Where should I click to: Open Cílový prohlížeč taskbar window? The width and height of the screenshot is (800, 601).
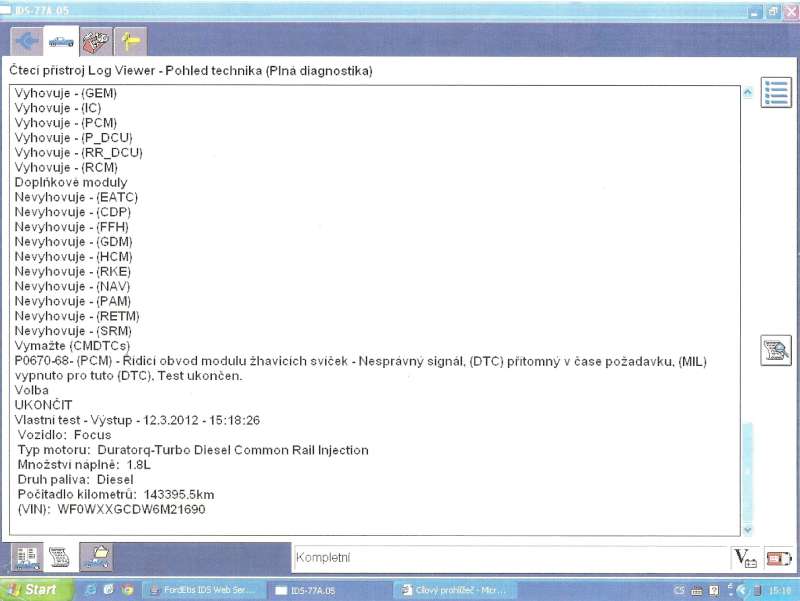(x=457, y=590)
